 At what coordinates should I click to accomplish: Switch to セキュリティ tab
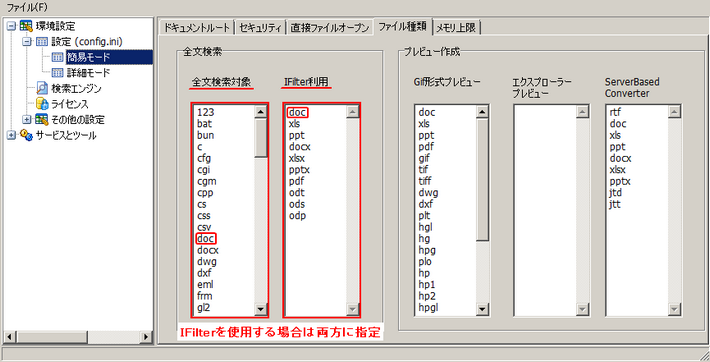(x=260, y=28)
